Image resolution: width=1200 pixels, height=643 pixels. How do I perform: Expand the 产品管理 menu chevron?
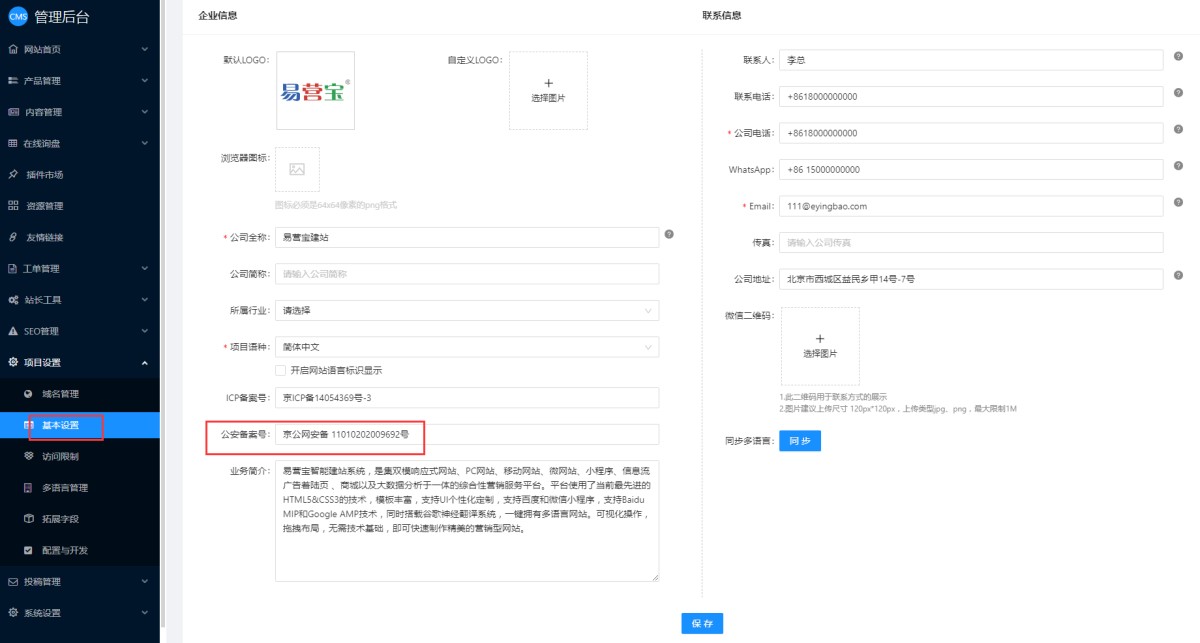[145, 80]
